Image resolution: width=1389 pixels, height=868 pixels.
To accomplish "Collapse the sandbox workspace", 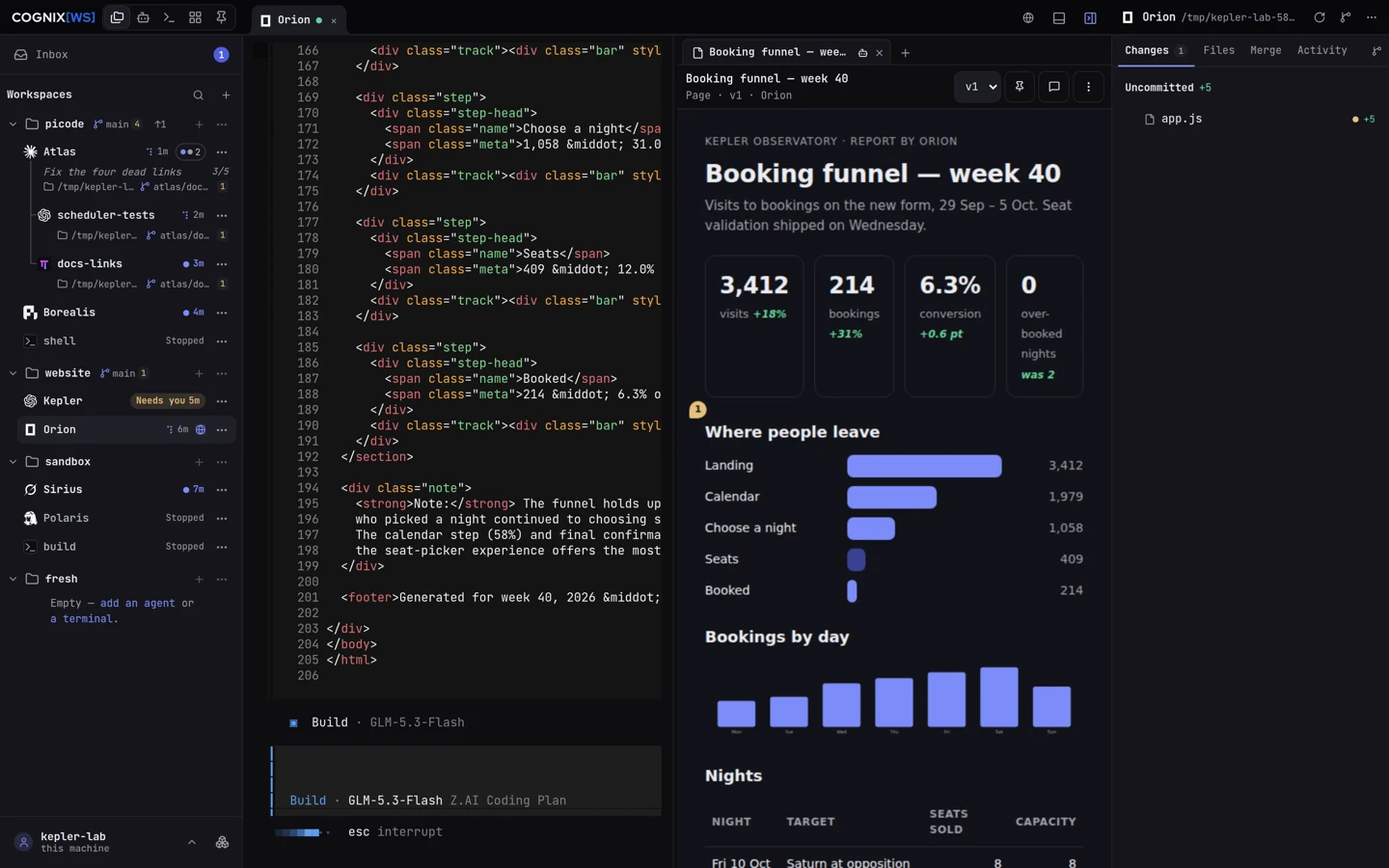I will coord(13,462).
